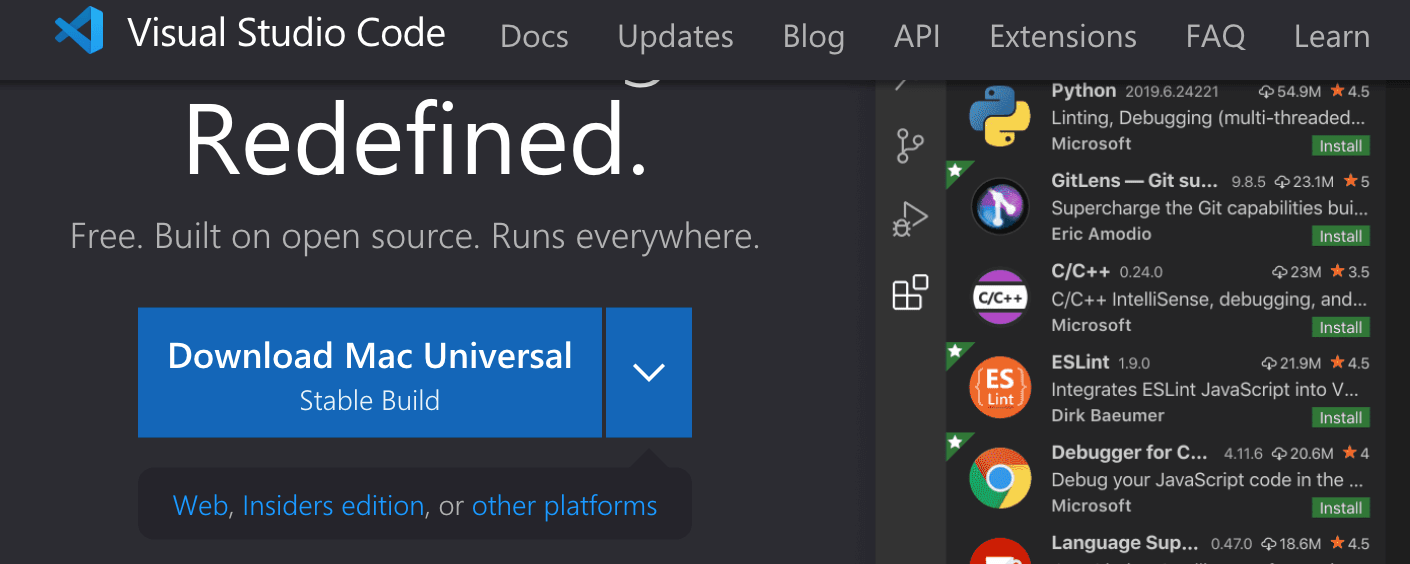This screenshot has width=1410, height=564.
Task: Install the GitLens extension
Action: click(x=1340, y=237)
